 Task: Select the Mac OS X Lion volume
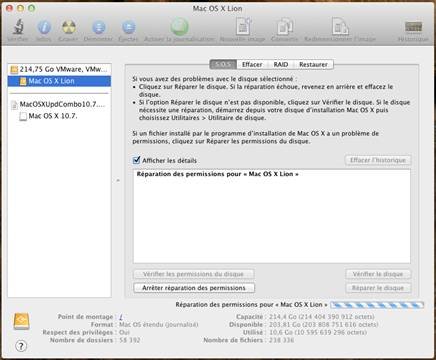click(59, 81)
